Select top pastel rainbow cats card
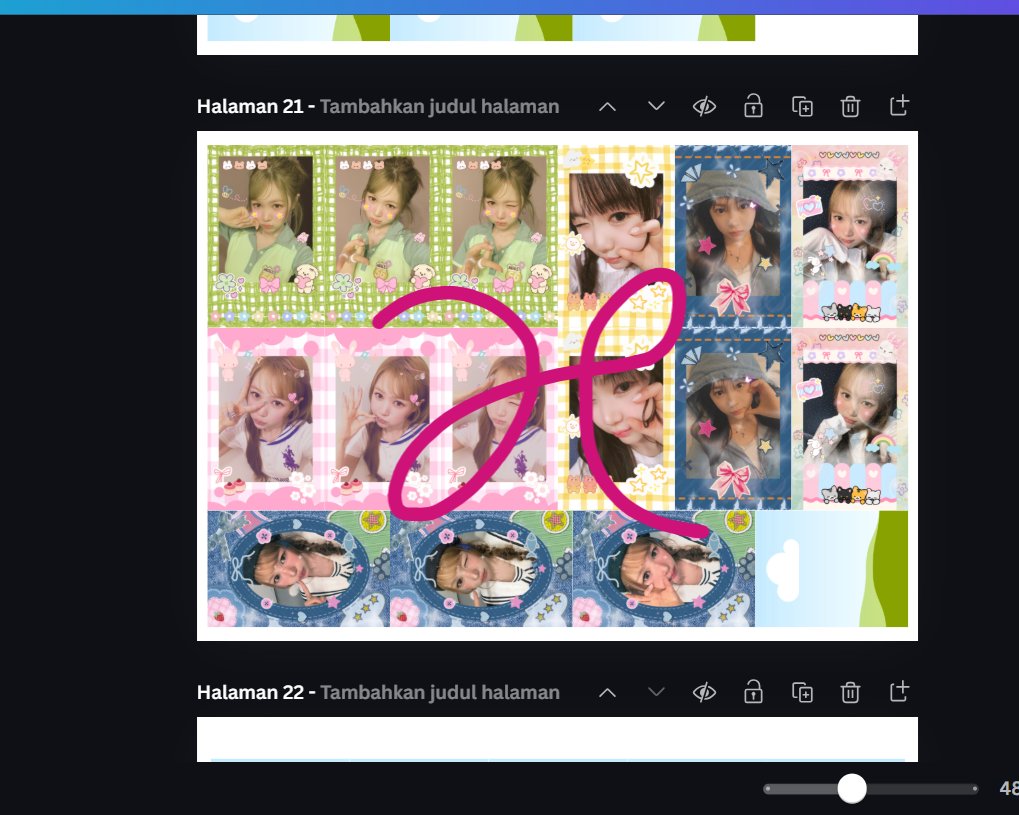Image resolution: width=1019 pixels, height=815 pixels. point(849,237)
